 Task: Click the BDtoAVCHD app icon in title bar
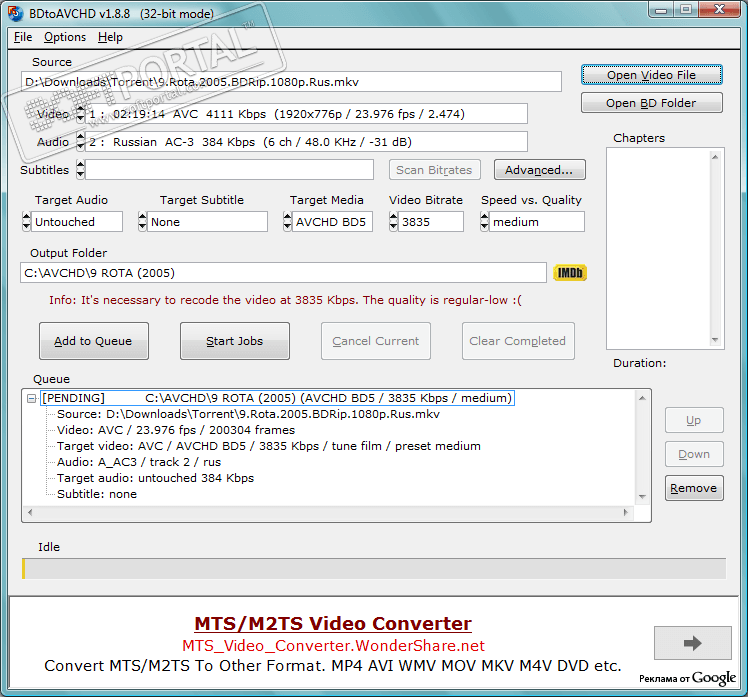[16, 13]
